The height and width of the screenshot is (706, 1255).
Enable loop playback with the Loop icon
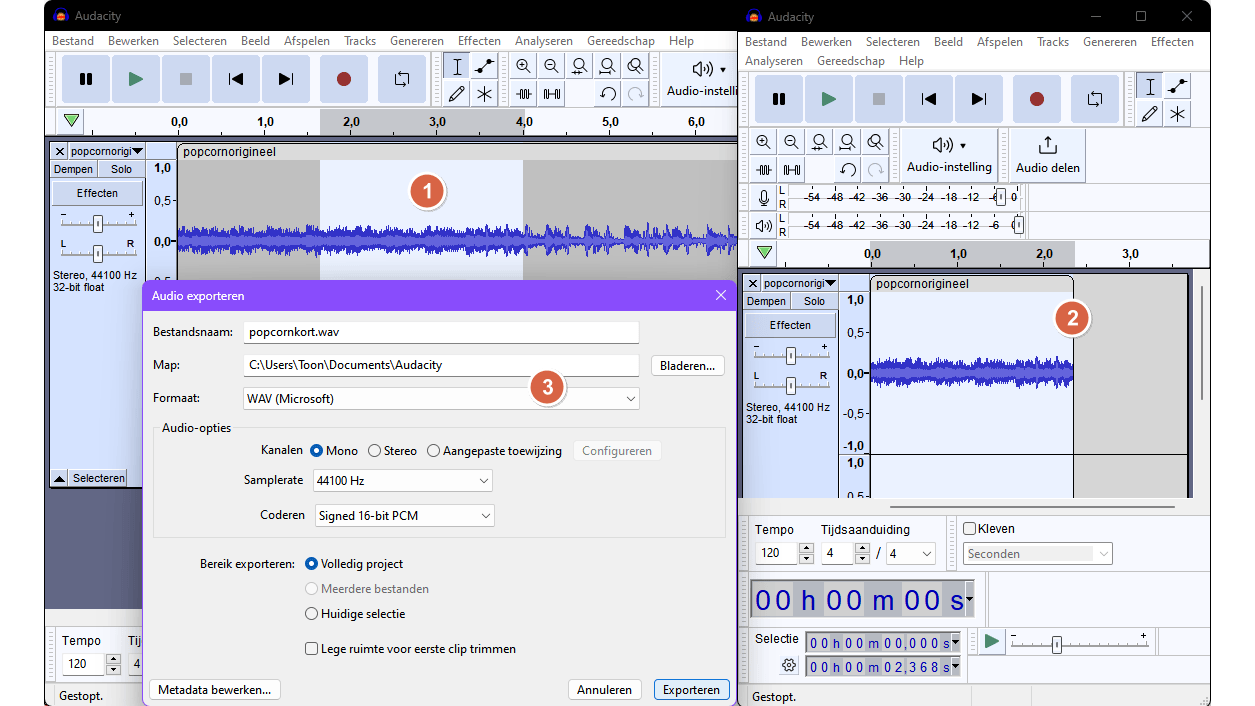[x=402, y=78]
